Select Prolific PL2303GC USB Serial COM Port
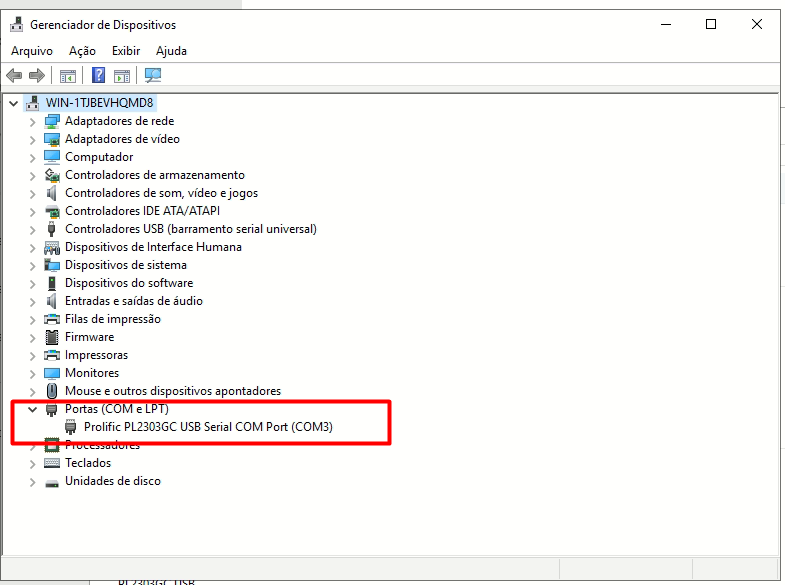Viewport: 785px width, 585px height. [208, 427]
